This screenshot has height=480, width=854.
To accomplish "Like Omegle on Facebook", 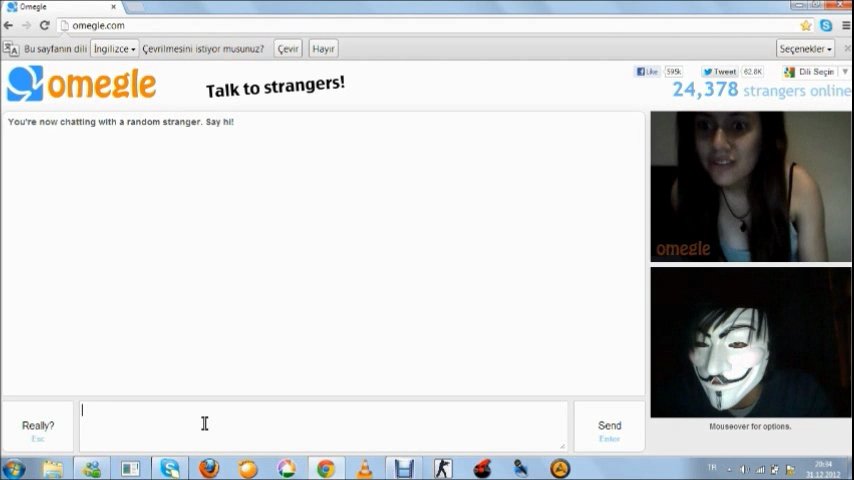I will click(x=647, y=71).
